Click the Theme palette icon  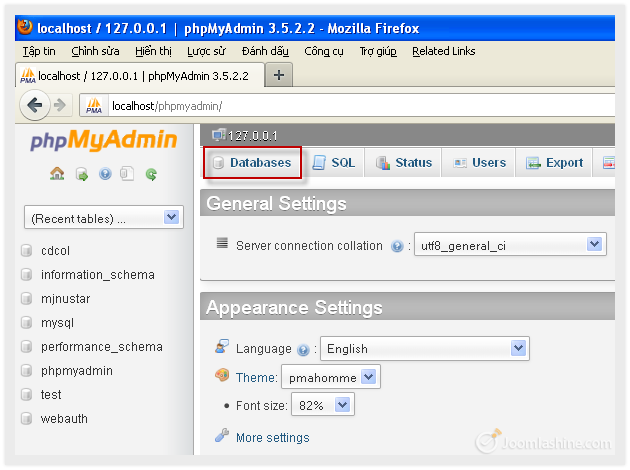(222, 375)
